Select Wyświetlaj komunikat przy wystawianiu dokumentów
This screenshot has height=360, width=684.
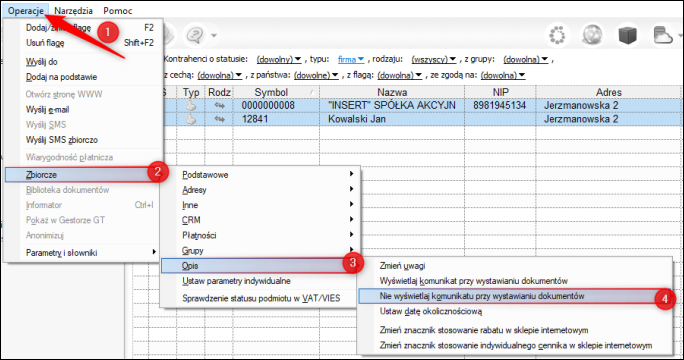click(x=515, y=281)
